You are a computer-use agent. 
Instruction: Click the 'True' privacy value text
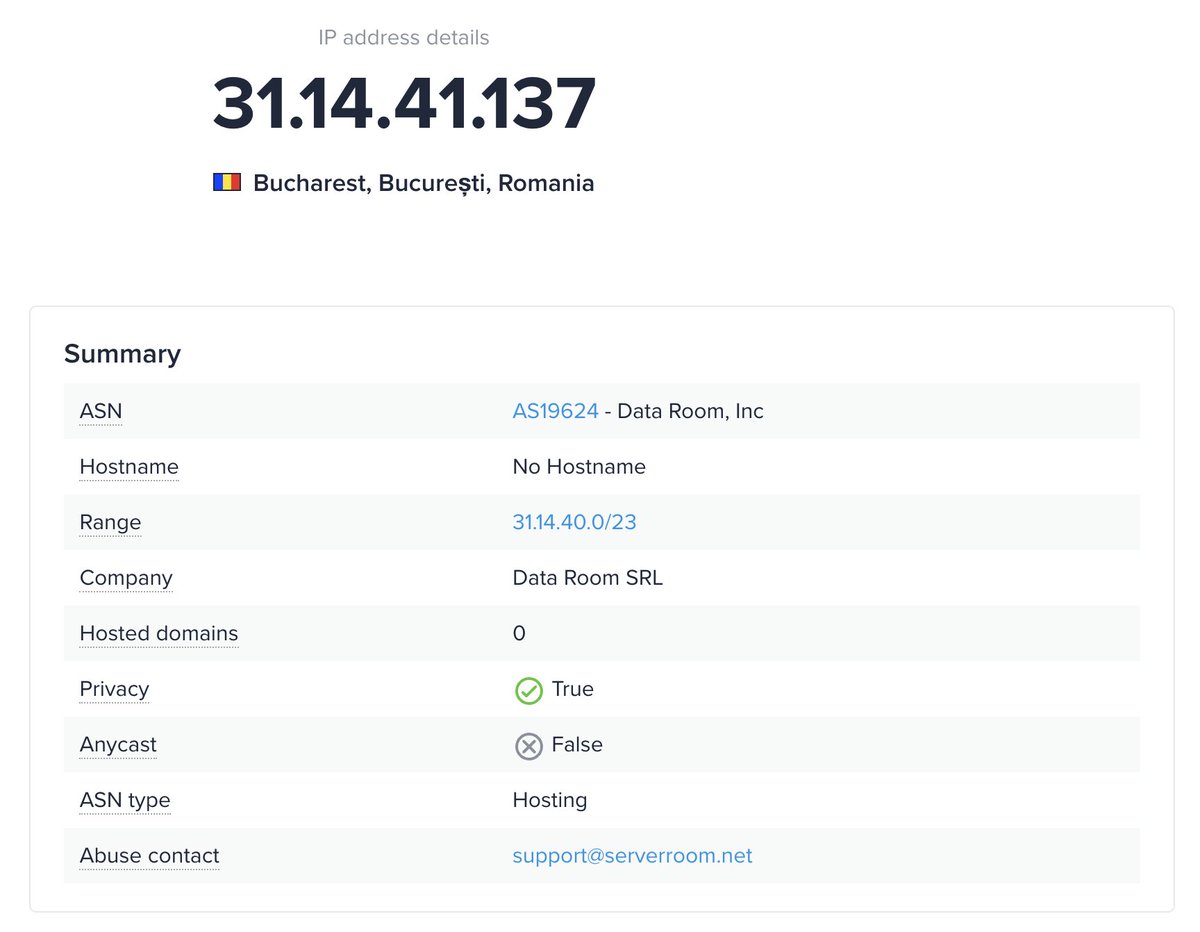tap(573, 689)
